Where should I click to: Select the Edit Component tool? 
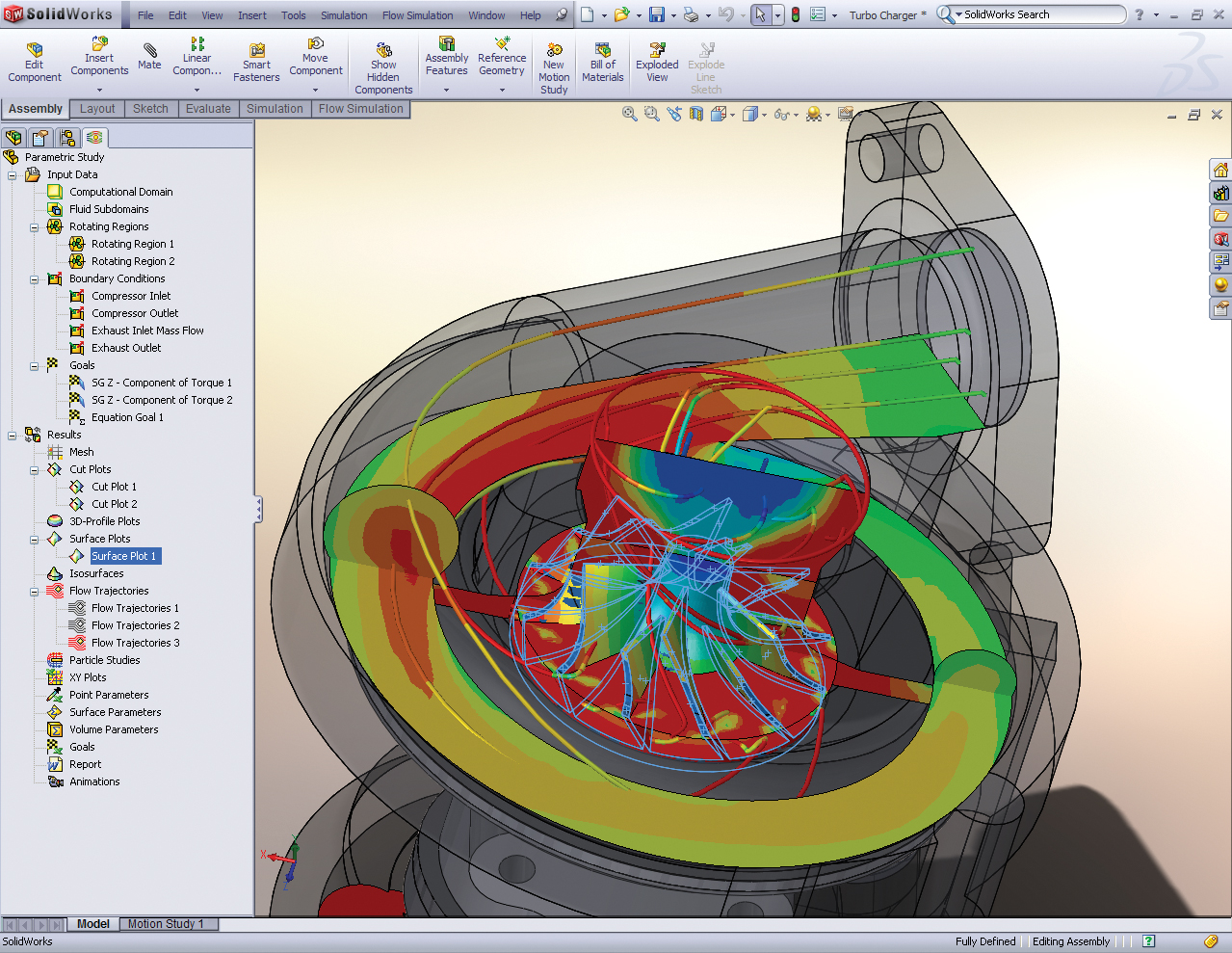click(34, 58)
